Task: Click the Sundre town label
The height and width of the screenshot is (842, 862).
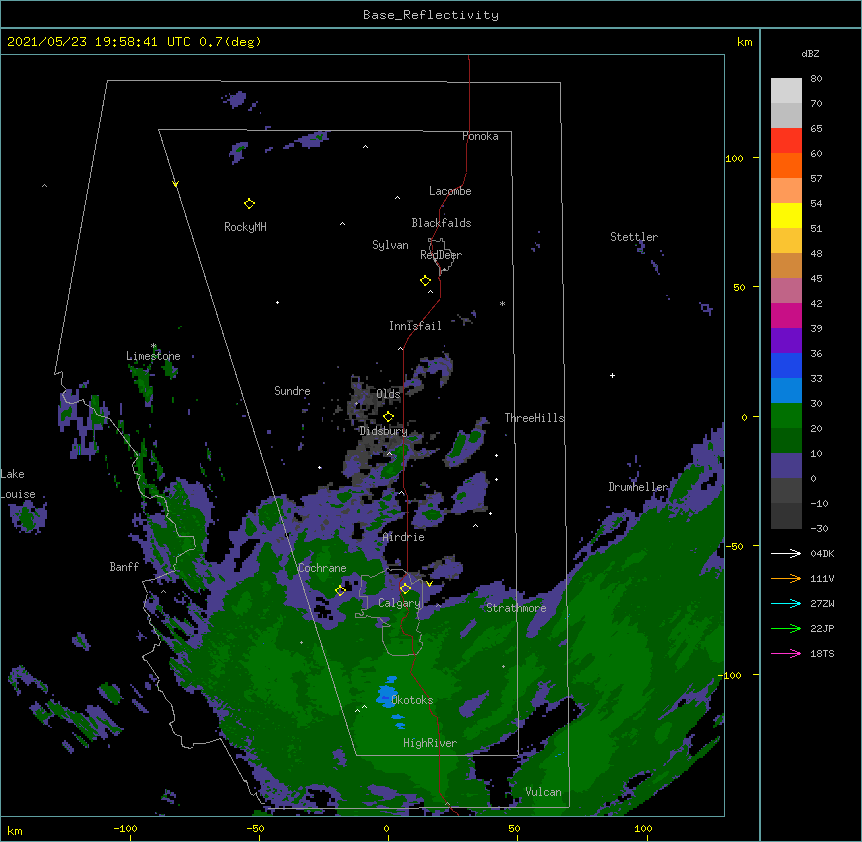Action: click(292, 391)
